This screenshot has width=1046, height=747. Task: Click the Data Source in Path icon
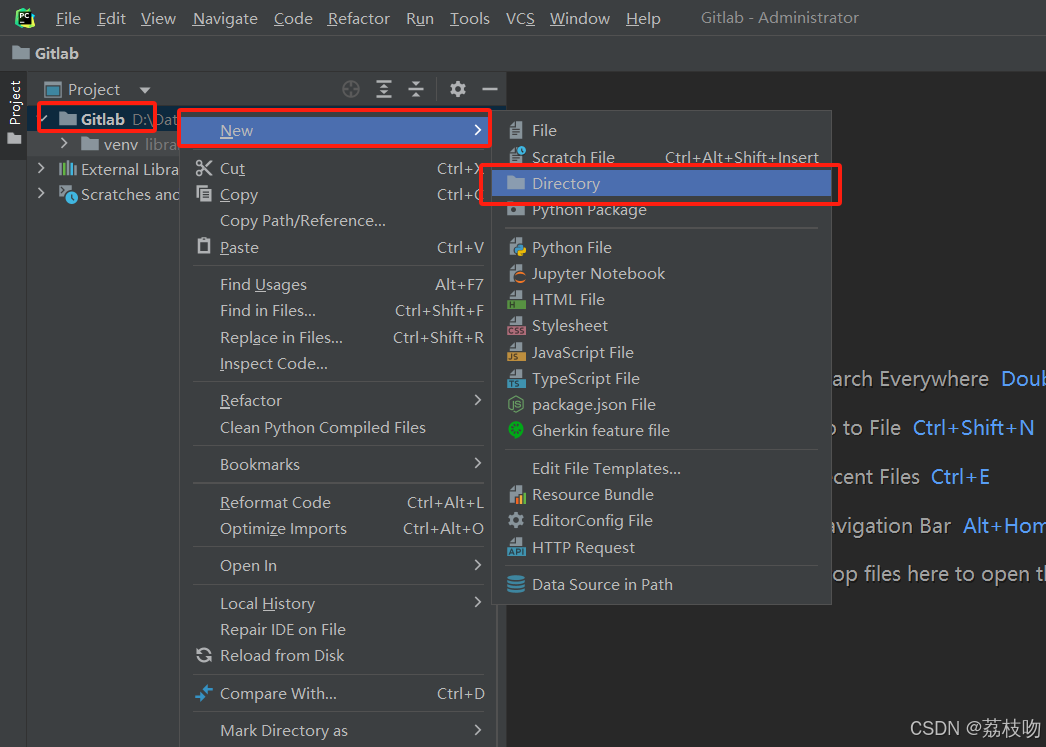516,584
